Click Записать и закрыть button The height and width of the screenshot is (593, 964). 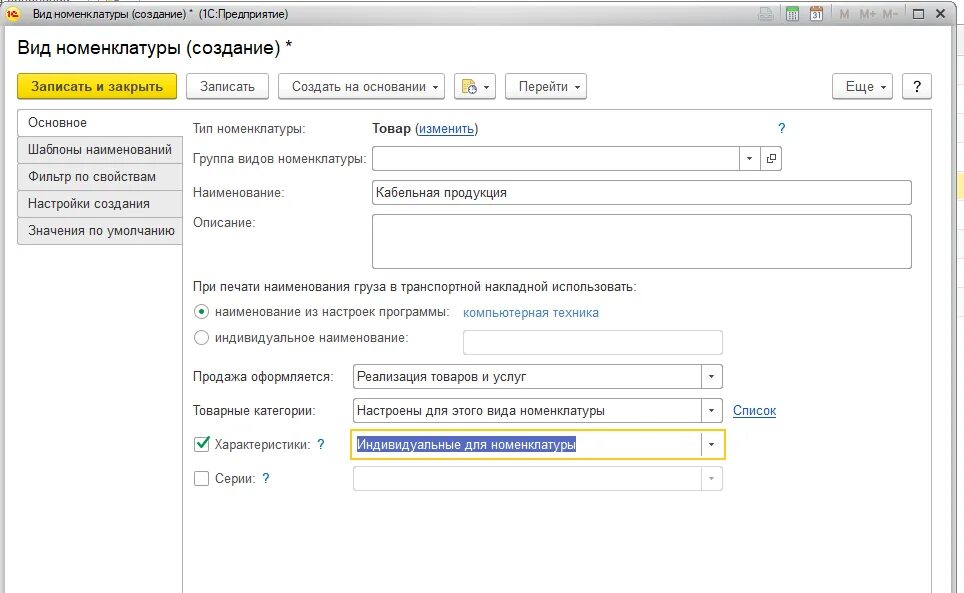(97, 87)
